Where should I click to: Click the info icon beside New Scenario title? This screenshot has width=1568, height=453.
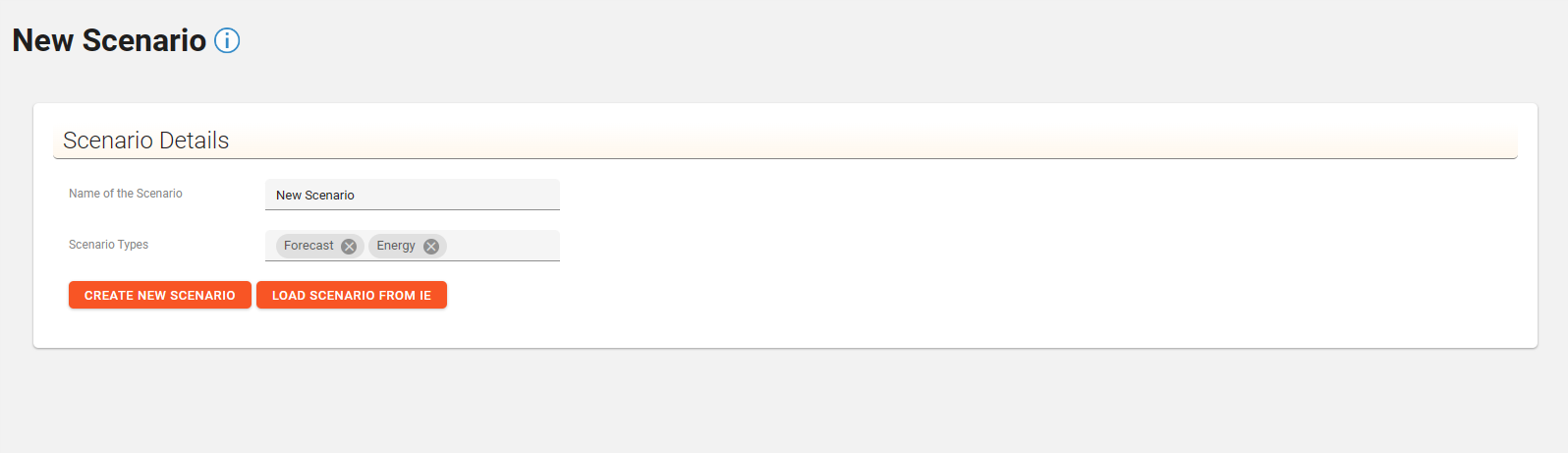point(227,40)
